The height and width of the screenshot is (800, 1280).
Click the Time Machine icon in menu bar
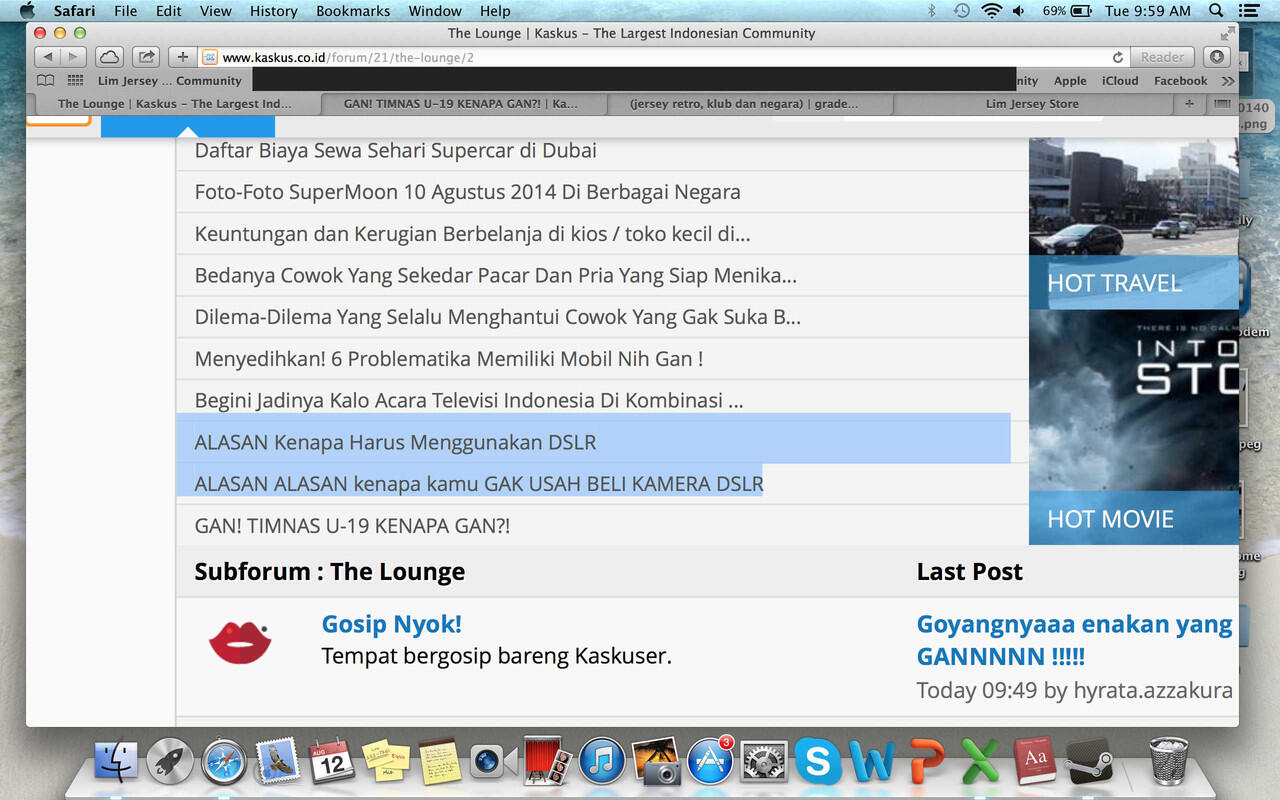pos(961,11)
